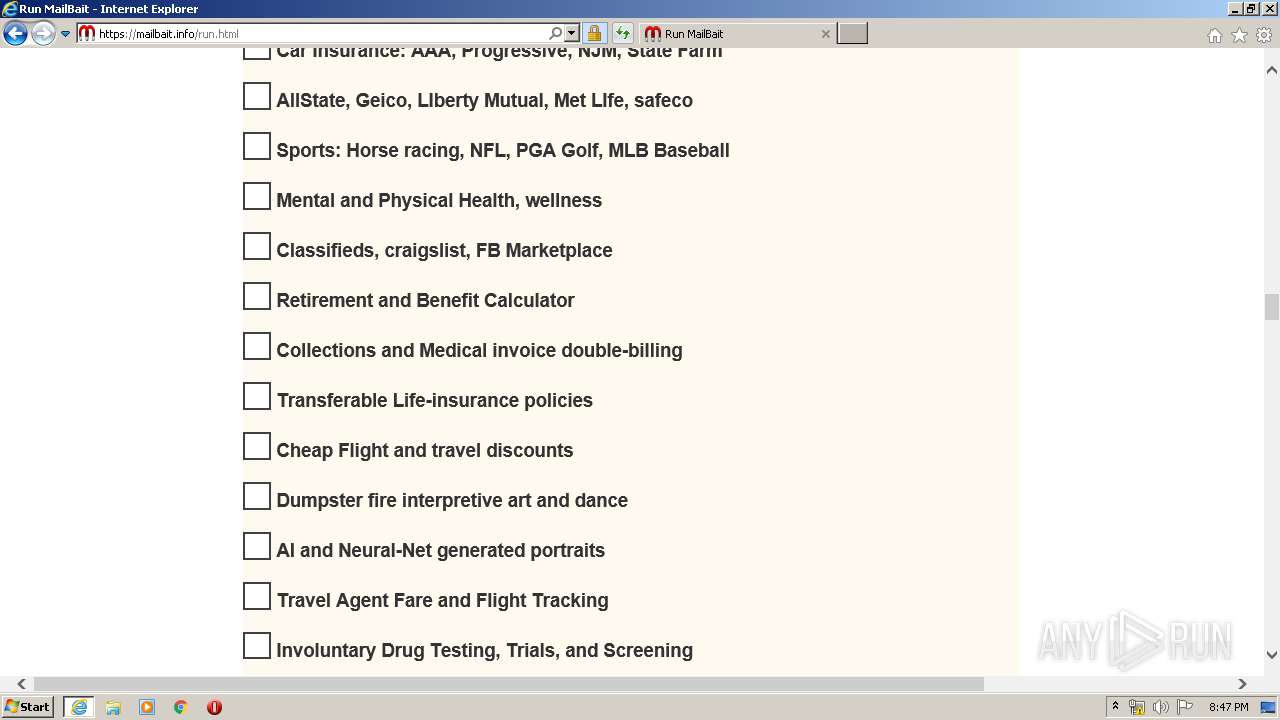Screen dimensions: 1280x720
Task: Click the Show desktop button
Action: tap(1270, 707)
